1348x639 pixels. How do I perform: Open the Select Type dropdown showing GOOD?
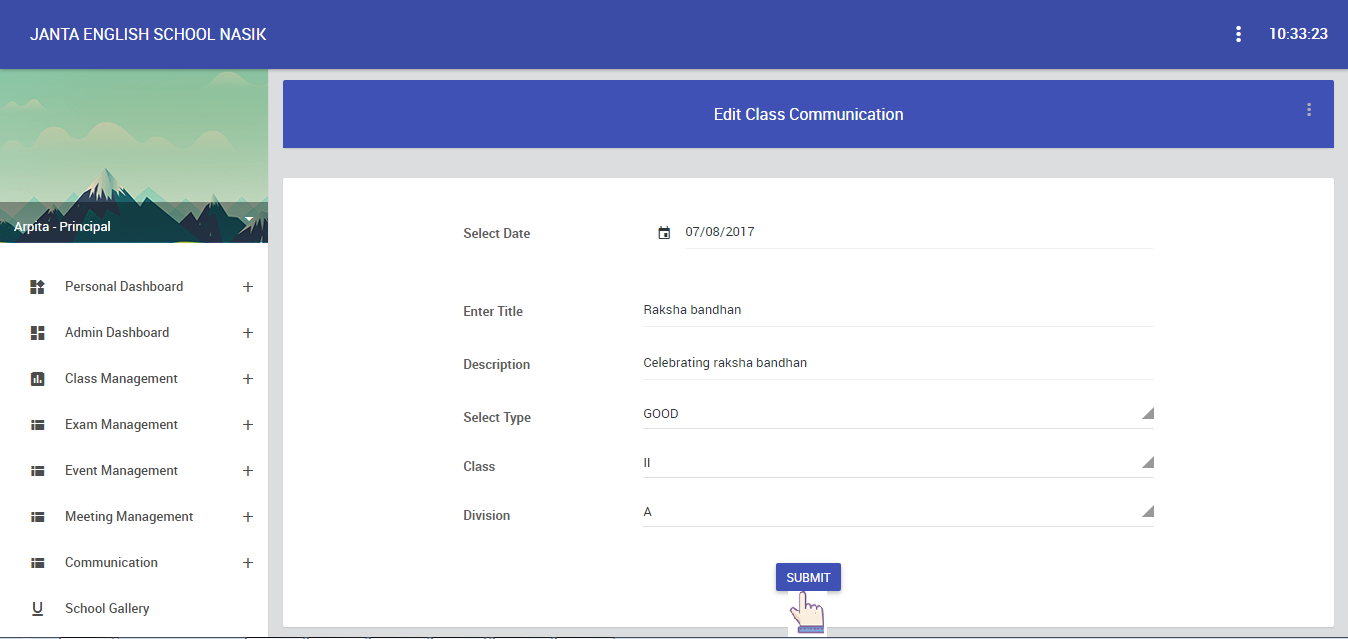coord(898,414)
